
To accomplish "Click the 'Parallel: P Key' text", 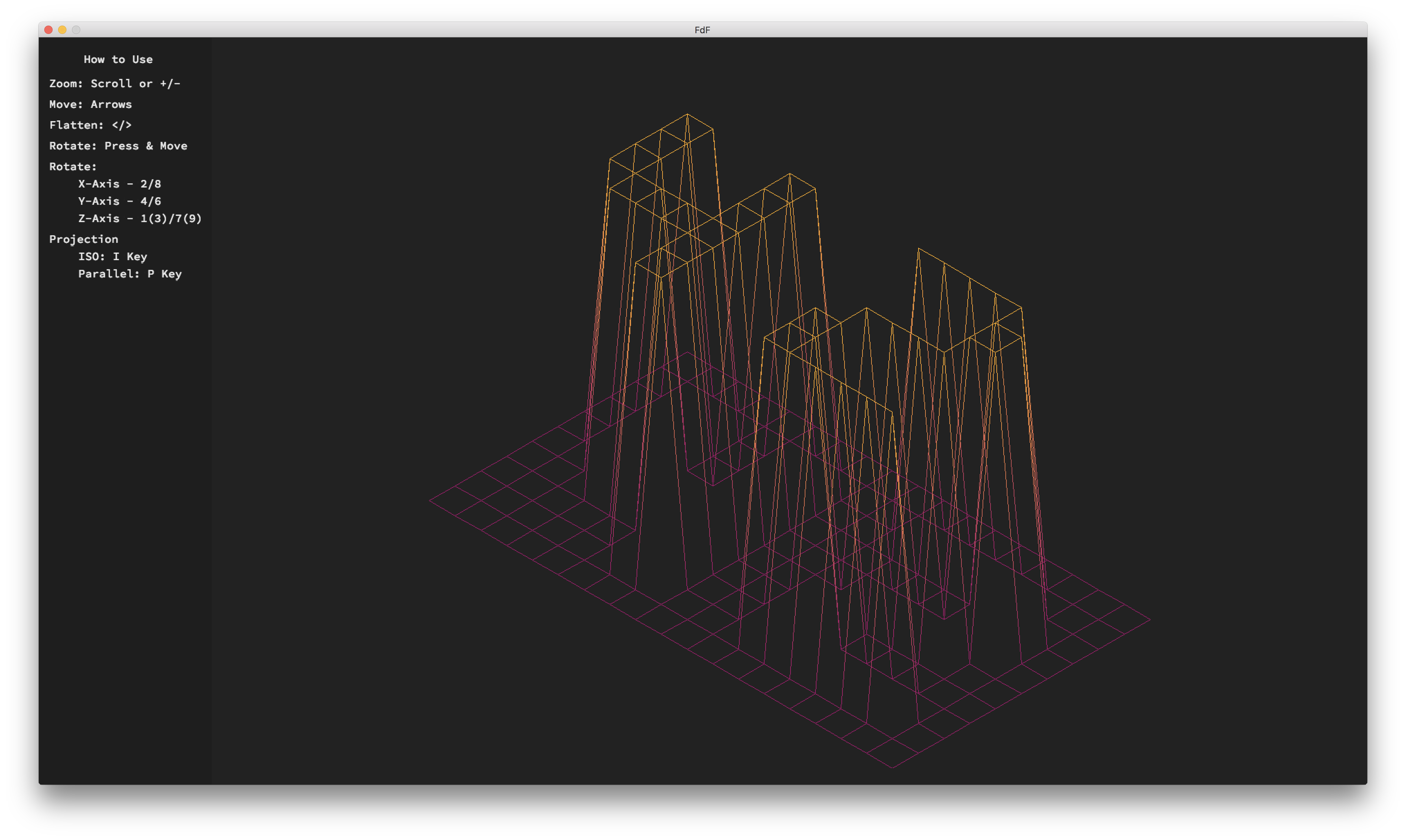I will (x=130, y=274).
